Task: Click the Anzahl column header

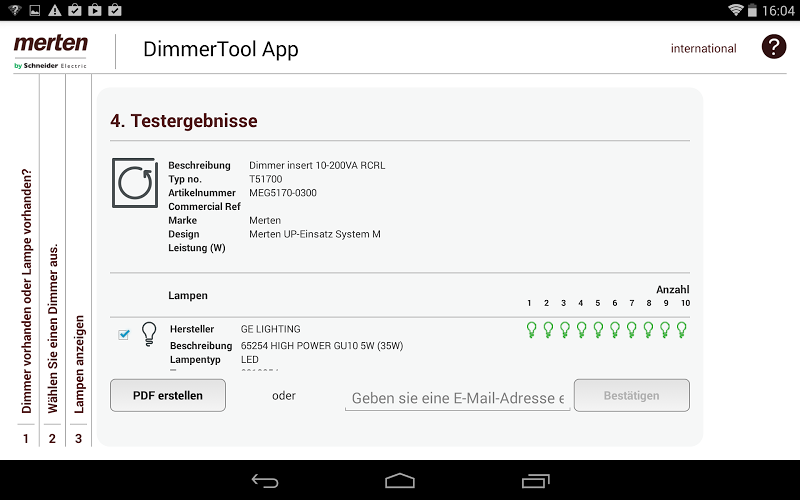Action: [672, 289]
